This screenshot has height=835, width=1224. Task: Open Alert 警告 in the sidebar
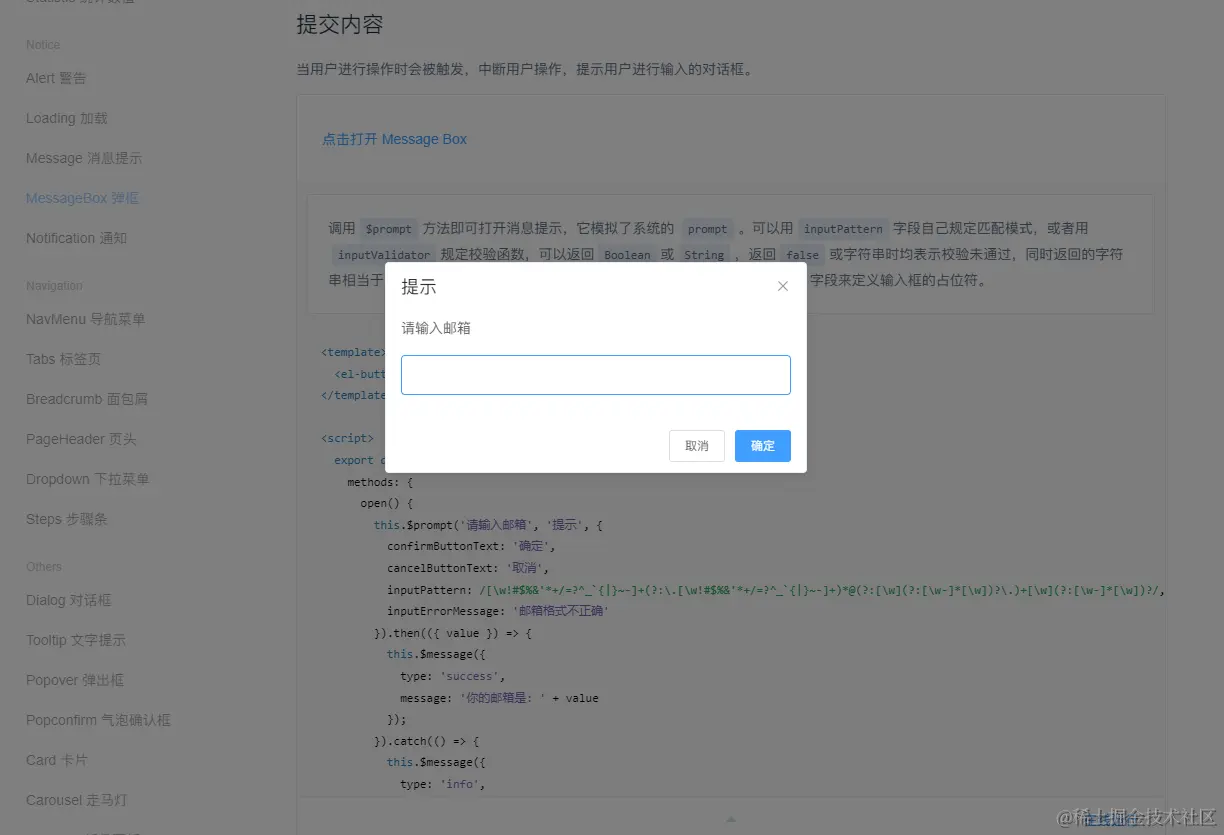(56, 78)
